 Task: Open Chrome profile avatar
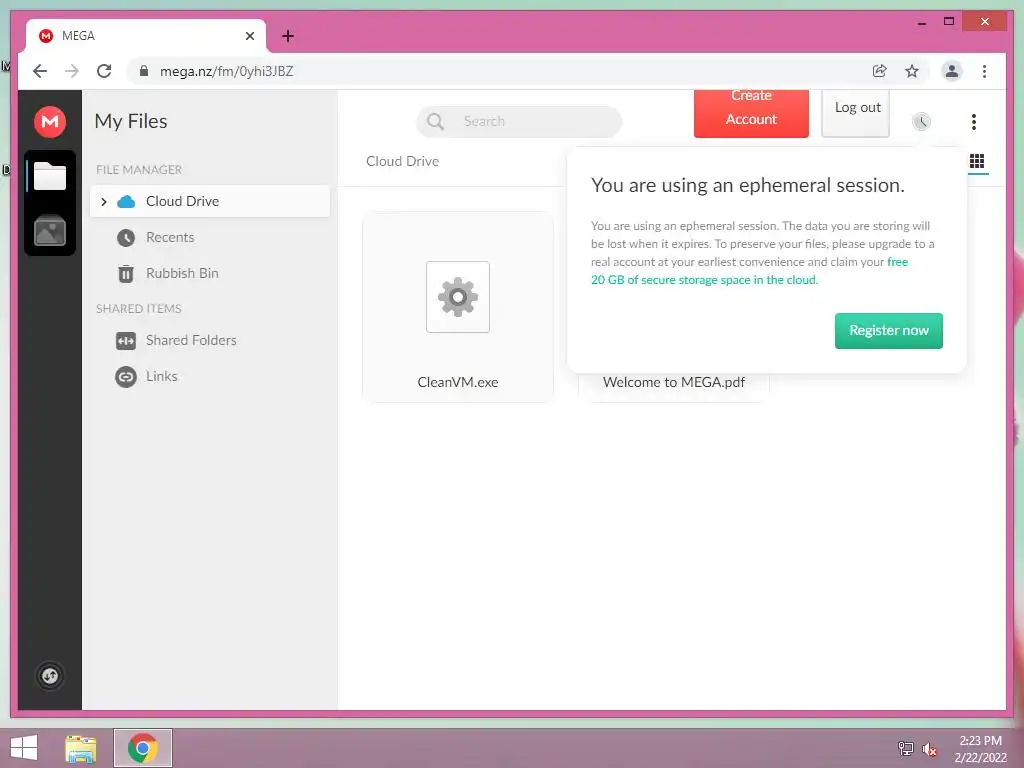click(x=952, y=71)
